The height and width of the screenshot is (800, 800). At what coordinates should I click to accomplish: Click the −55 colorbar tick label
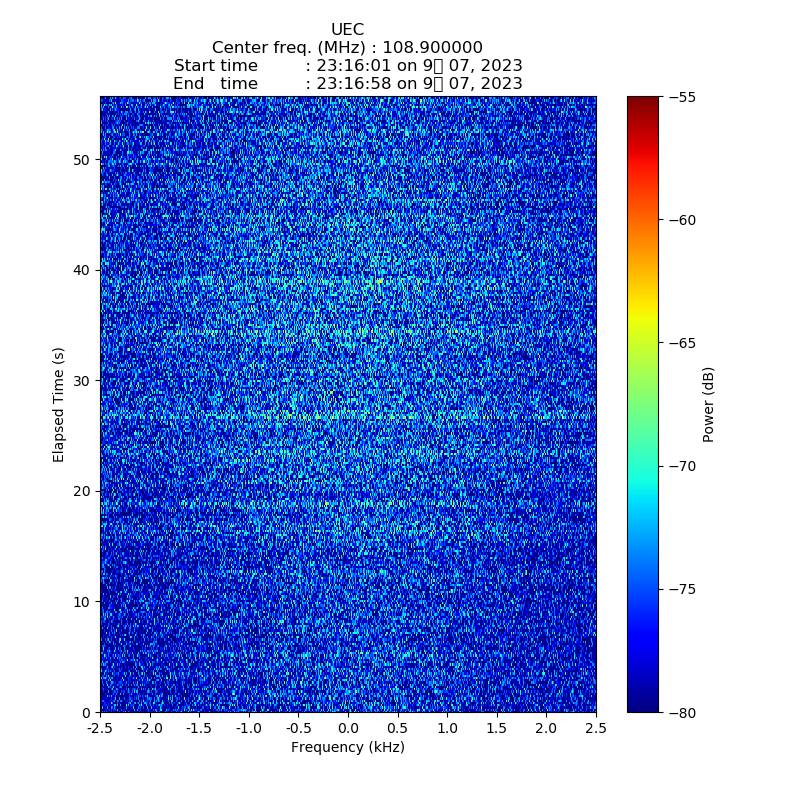pos(682,97)
